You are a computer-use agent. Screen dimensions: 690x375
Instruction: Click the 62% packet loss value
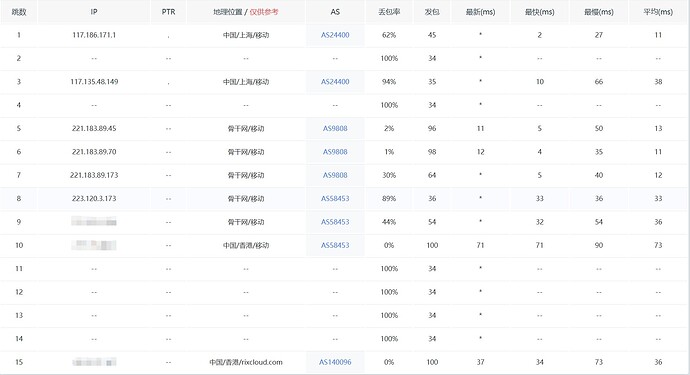pos(389,35)
